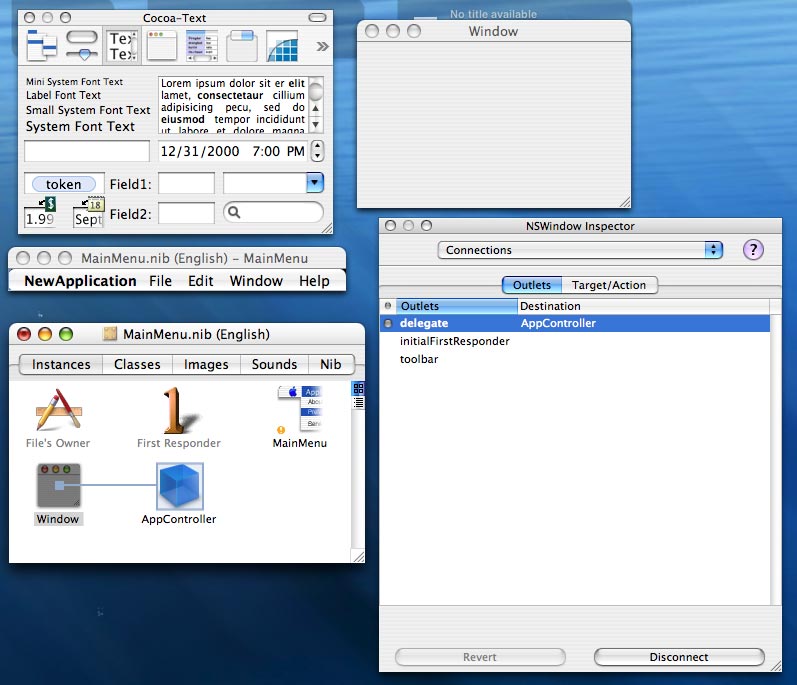Open the combo box dropdown arrow
This screenshot has height=685, width=797.
click(315, 182)
